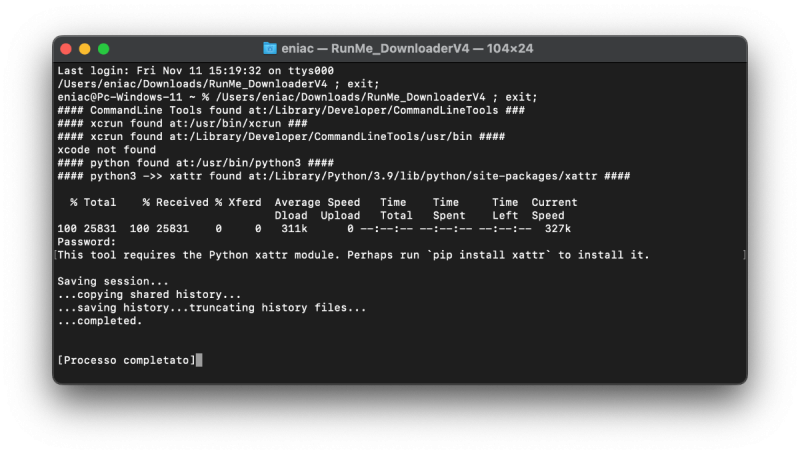Click the green zoom window button

click(x=104, y=49)
